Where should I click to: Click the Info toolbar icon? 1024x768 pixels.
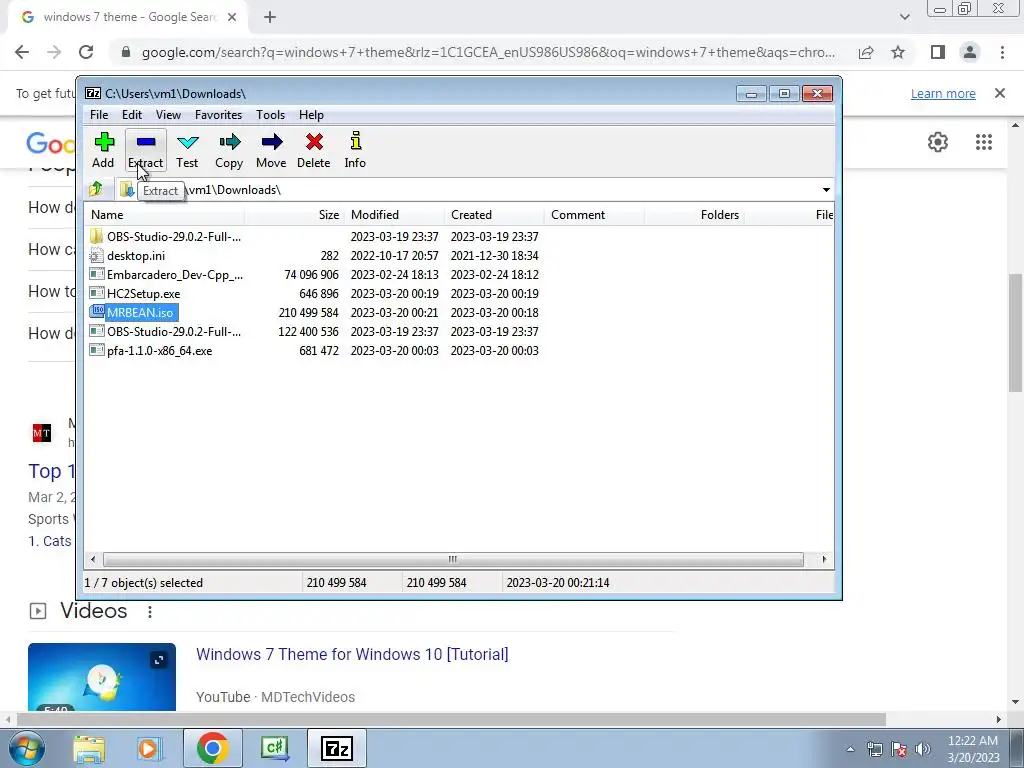[x=355, y=150]
